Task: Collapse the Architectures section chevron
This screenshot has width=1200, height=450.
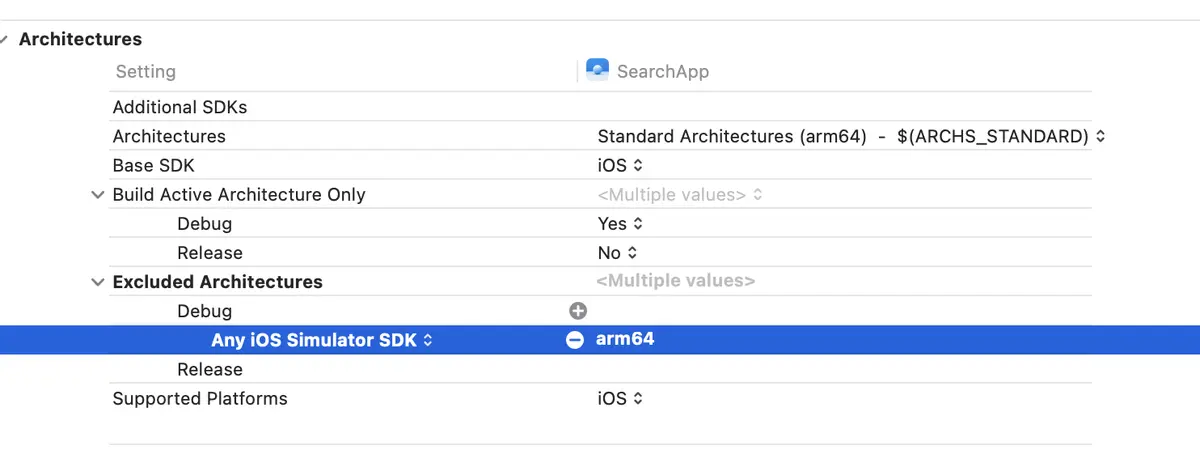Action: click(x=6, y=39)
